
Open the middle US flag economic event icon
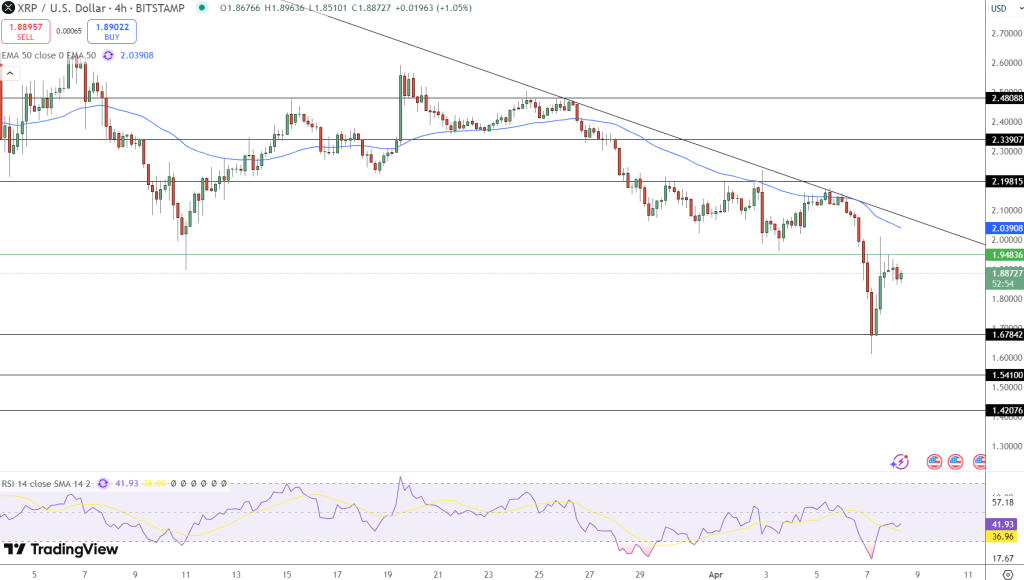[x=955, y=462]
